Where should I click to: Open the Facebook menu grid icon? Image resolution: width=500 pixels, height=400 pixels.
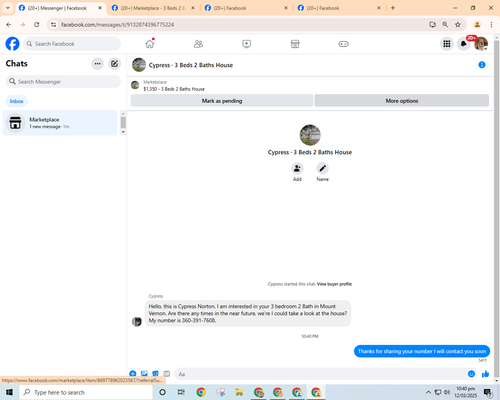coord(447,44)
